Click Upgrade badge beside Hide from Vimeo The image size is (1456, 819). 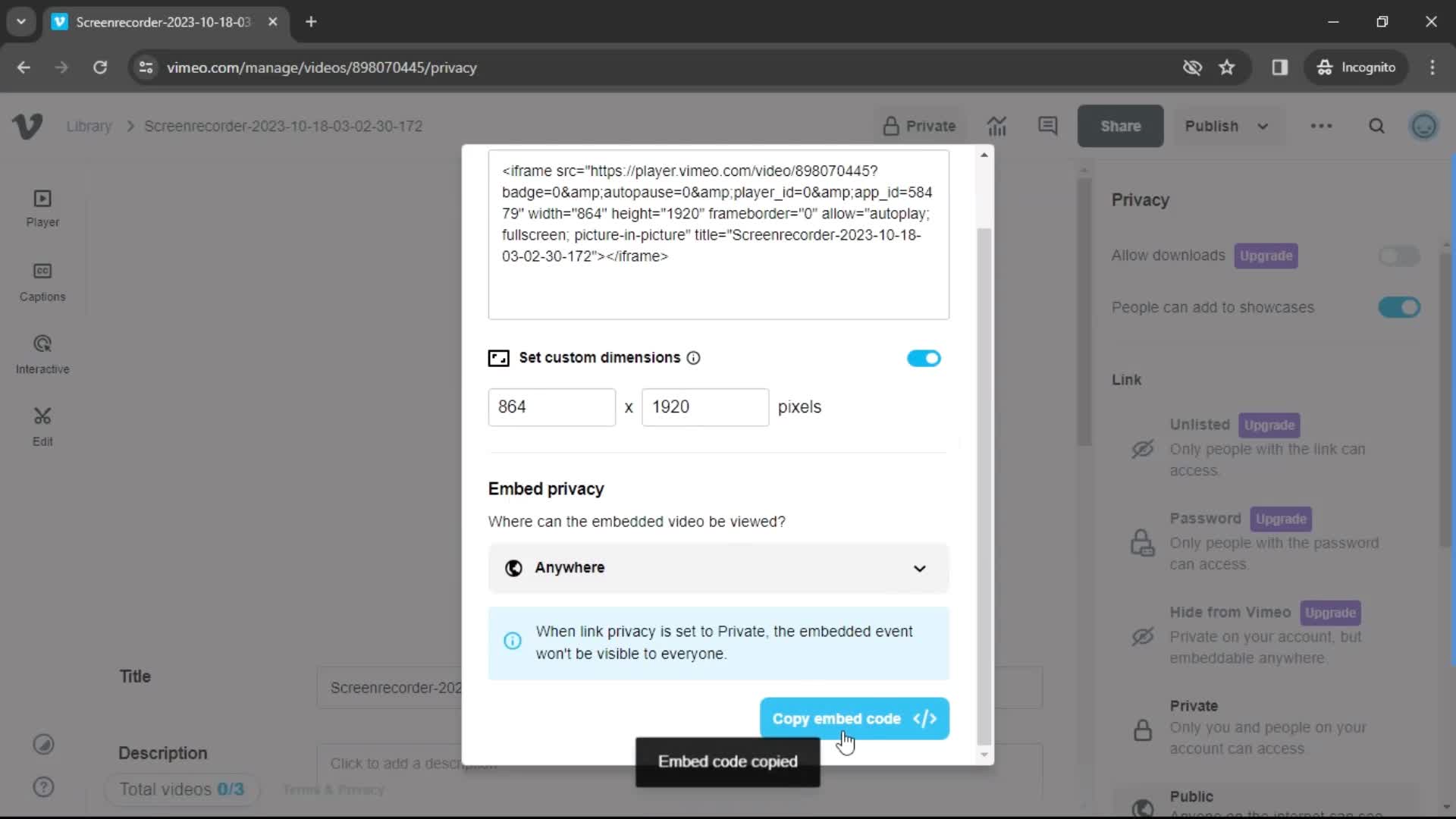(1330, 613)
